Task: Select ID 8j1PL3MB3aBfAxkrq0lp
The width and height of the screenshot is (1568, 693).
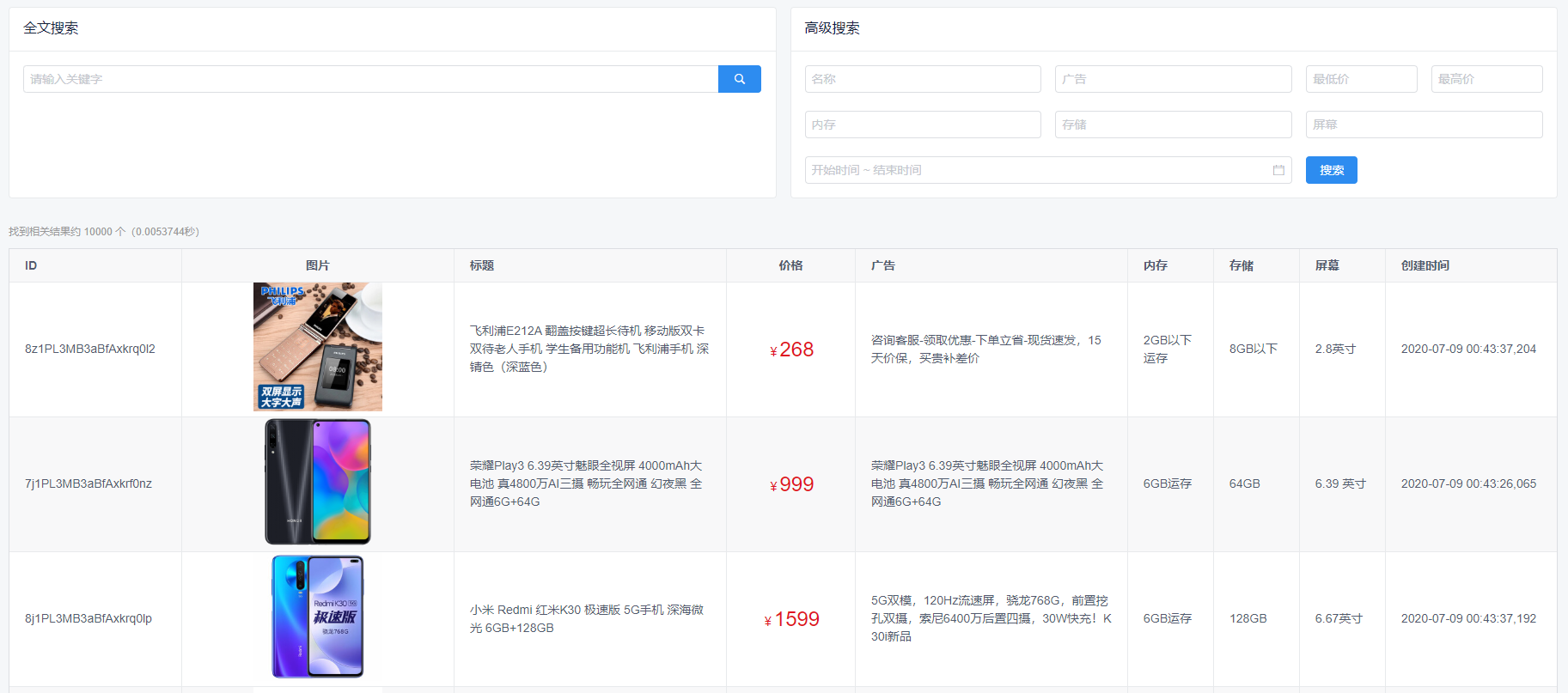Action: [88, 618]
